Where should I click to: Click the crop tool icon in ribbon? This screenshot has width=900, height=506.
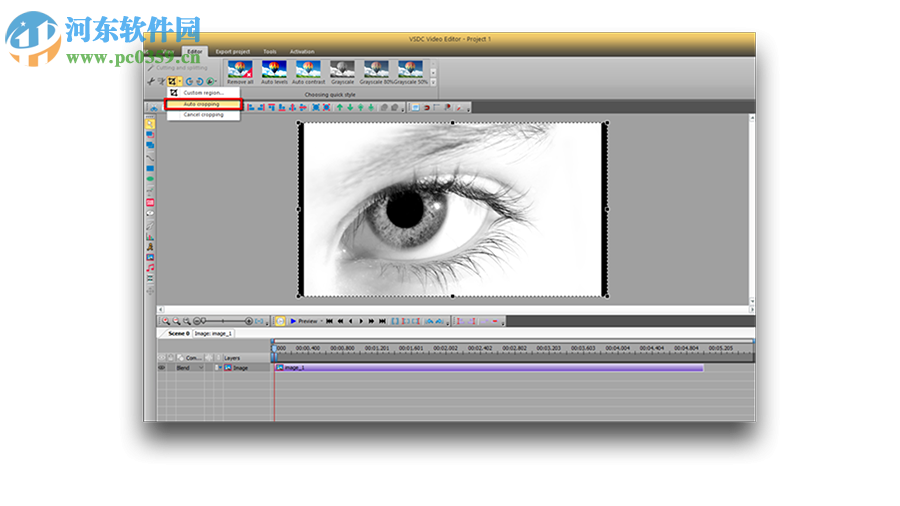[x=172, y=81]
